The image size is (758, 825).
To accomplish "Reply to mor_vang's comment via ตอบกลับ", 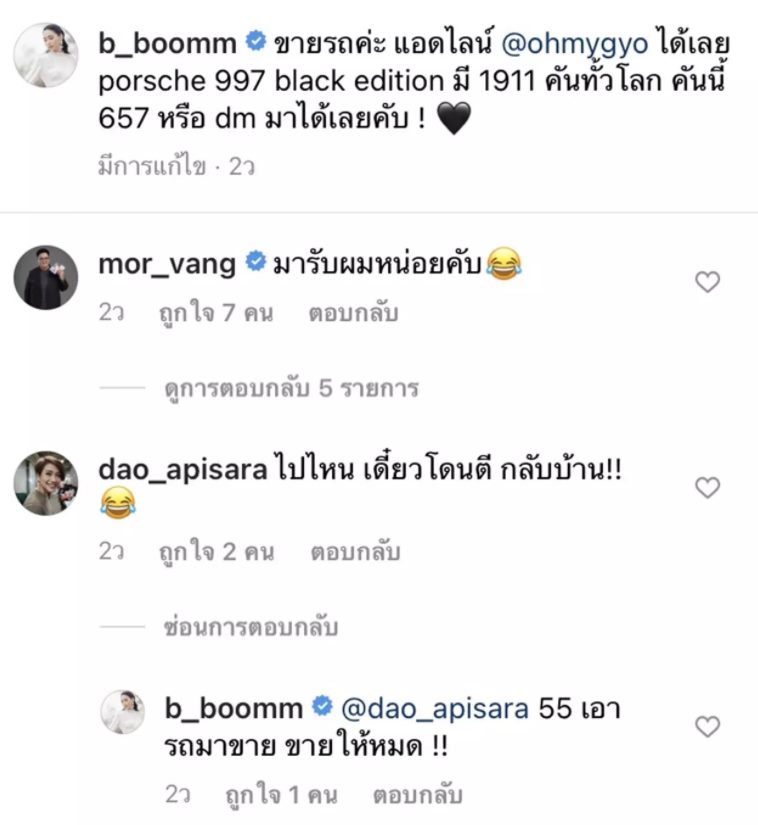I will pyautogui.click(x=353, y=313).
